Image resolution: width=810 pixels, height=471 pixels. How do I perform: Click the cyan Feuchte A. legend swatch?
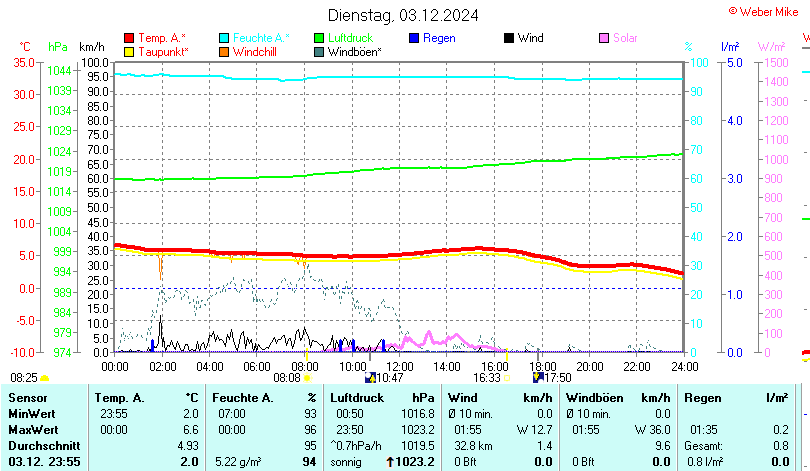pyautogui.click(x=224, y=38)
